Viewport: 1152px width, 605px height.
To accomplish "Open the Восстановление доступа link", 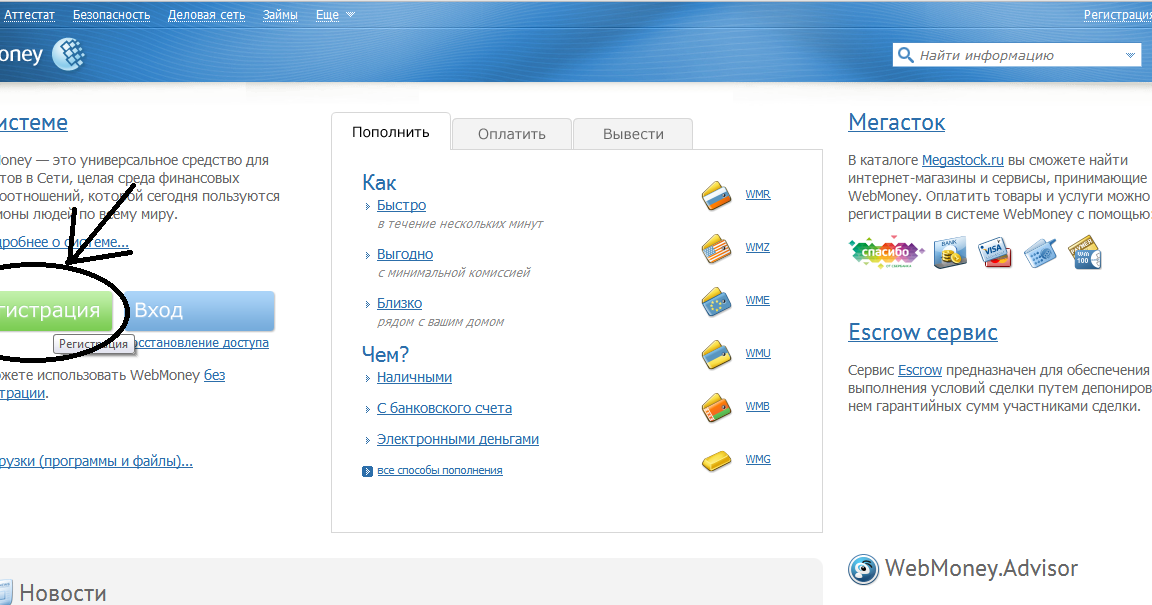I will click(x=202, y=343).
